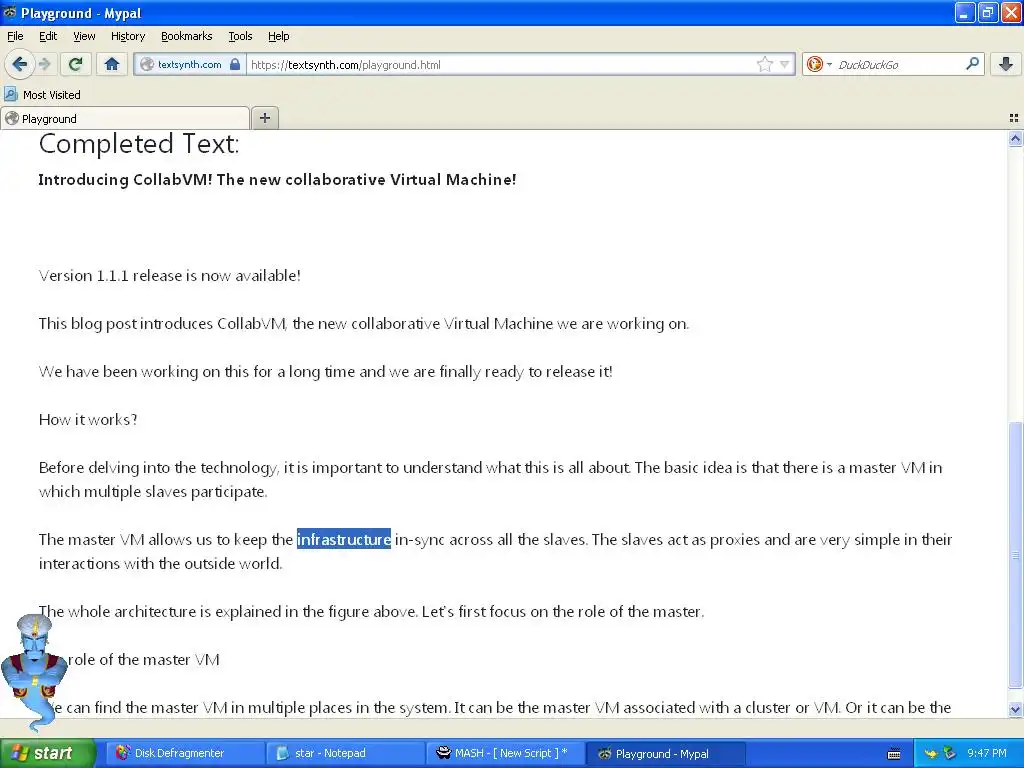Click the highlighted word 'infrastructure'
The image size is (1024, 768).
344,539
